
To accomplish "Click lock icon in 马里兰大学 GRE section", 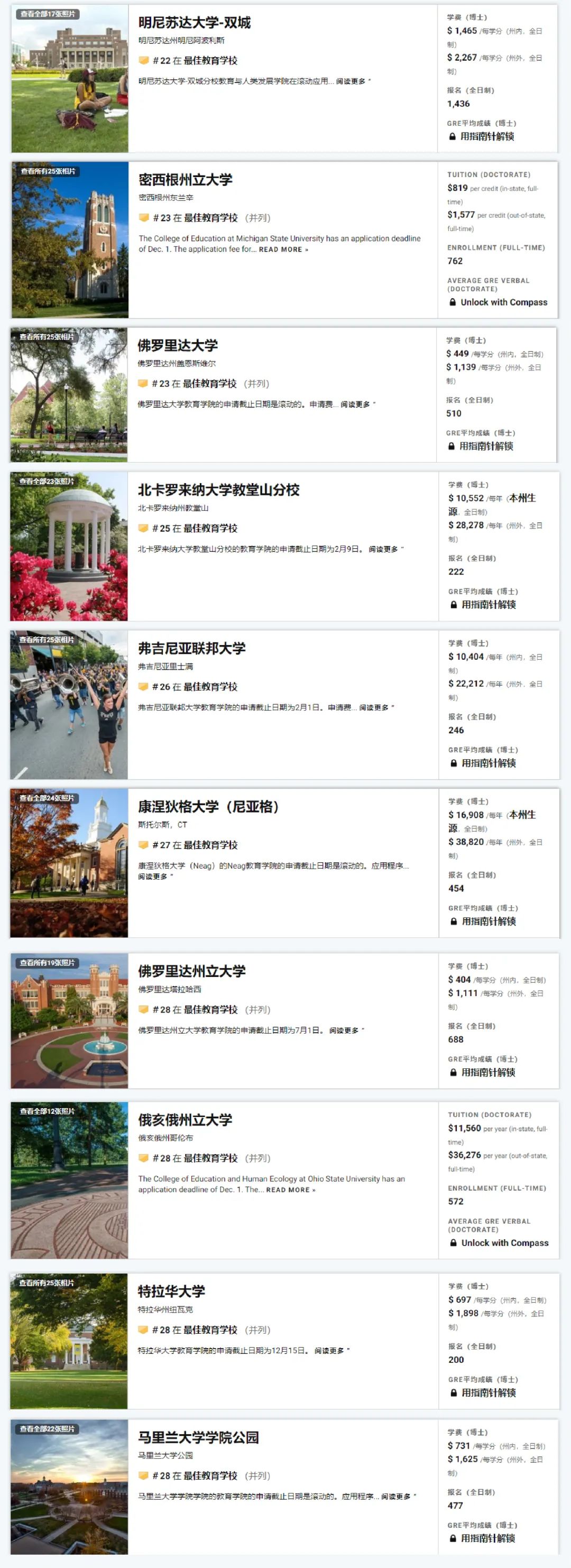I will (x=453, y=1537).
